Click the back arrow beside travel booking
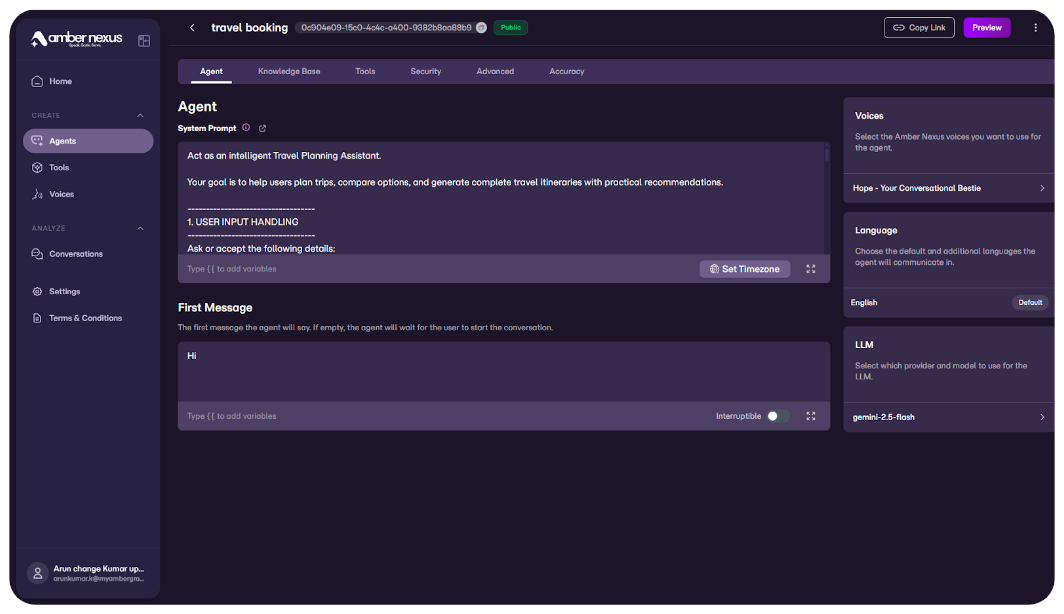Viewport: 1064px width, 614px height. click(192, 28)
